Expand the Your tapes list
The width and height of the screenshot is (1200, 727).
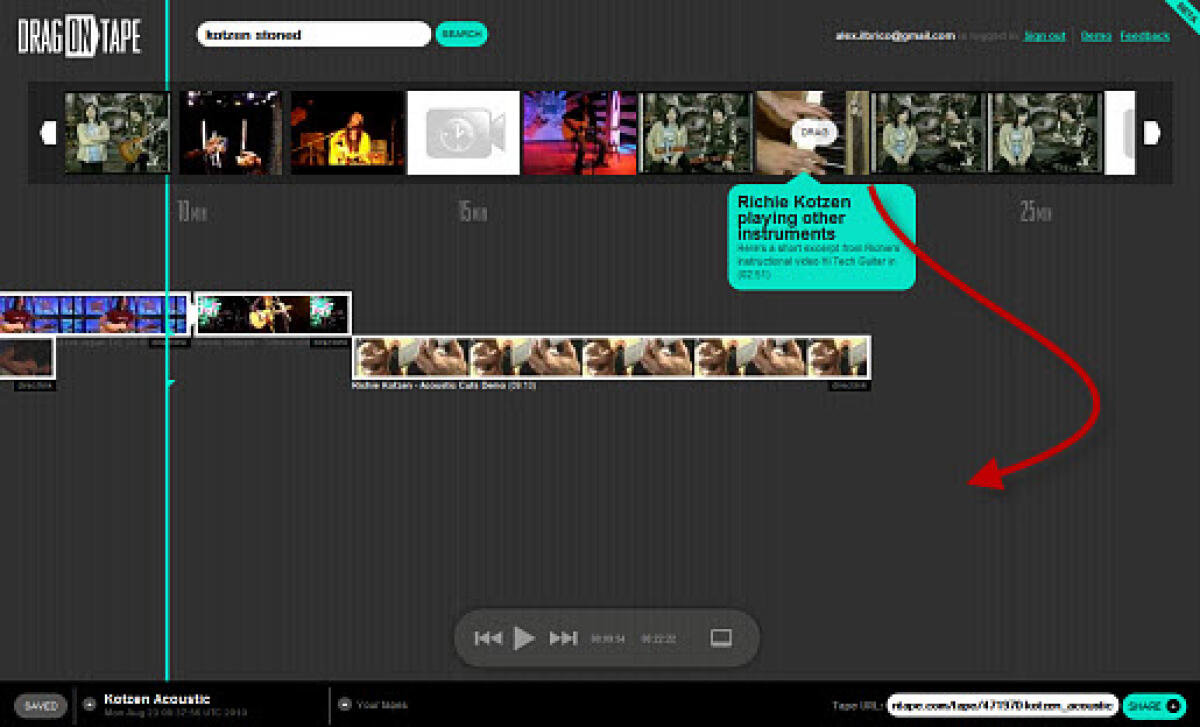pos(345,703)
